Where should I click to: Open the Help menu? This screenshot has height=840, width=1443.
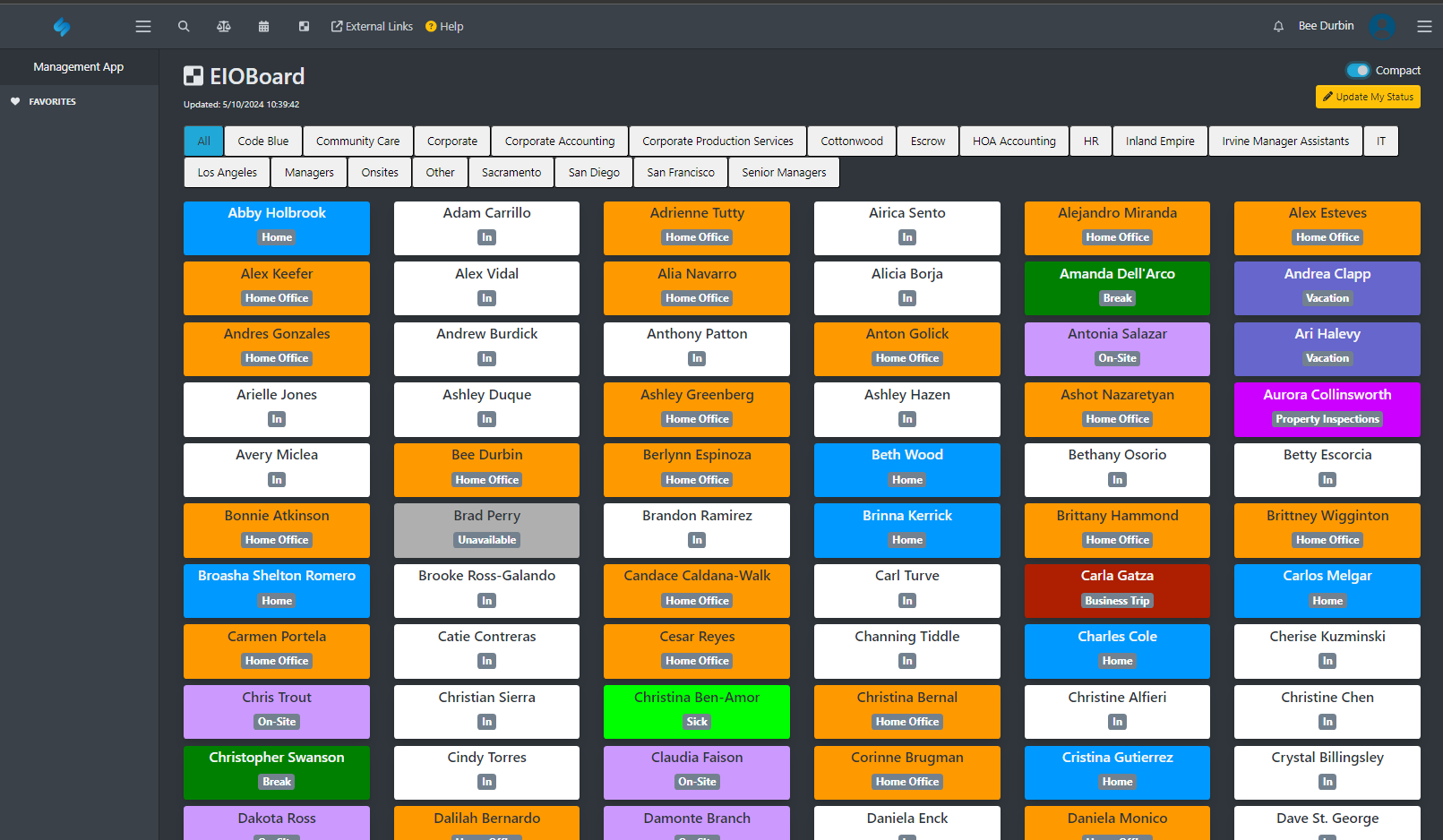coord(444,27)
